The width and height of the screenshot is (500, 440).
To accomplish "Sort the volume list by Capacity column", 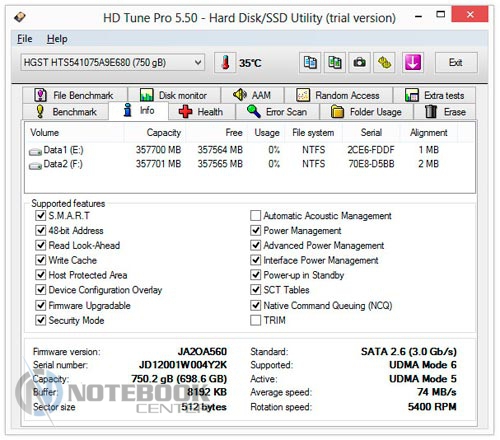I will tap(155, 133).
